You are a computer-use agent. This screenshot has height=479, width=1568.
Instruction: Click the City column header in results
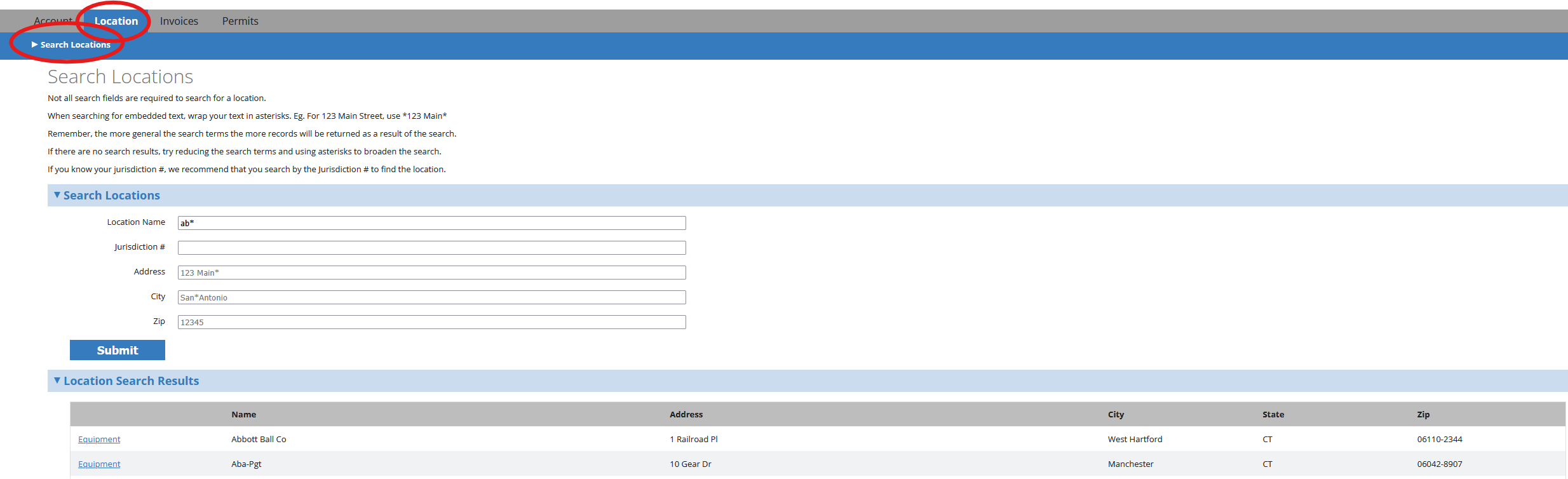(x=1116, y=415)
